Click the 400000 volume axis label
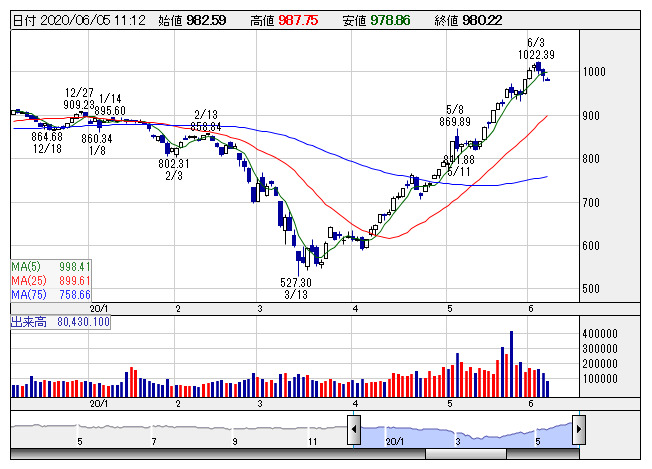Image resolution: width=652 pixels, height=469 pixels. tap(600, 333)
